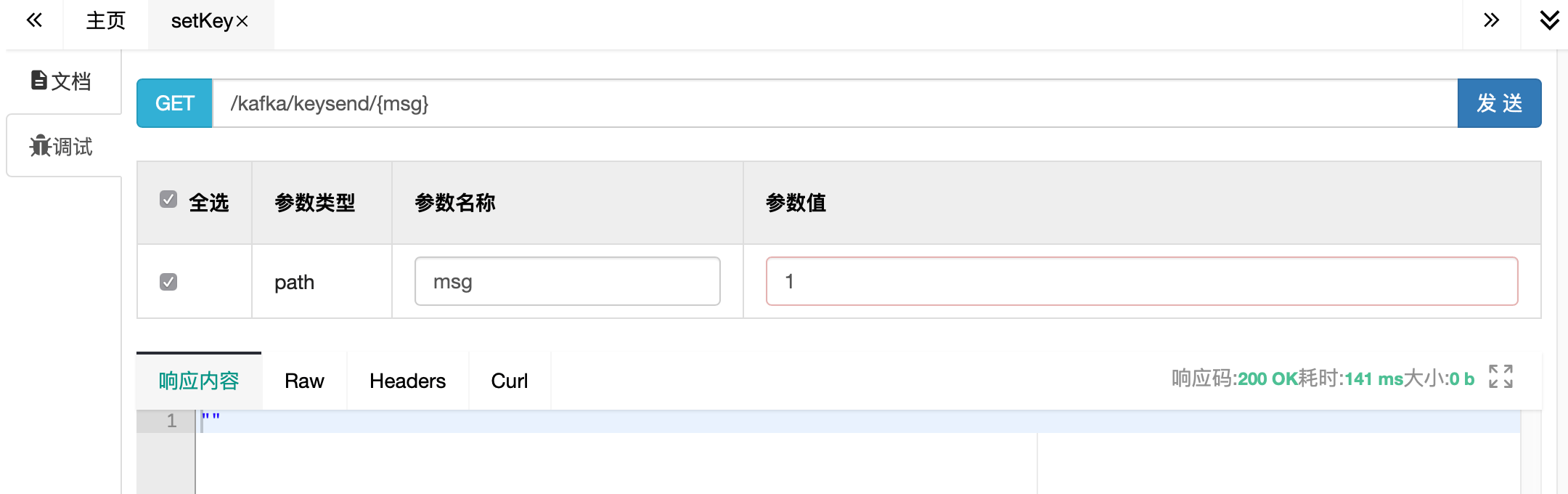Switch to the Curl tab

point(509,381)
